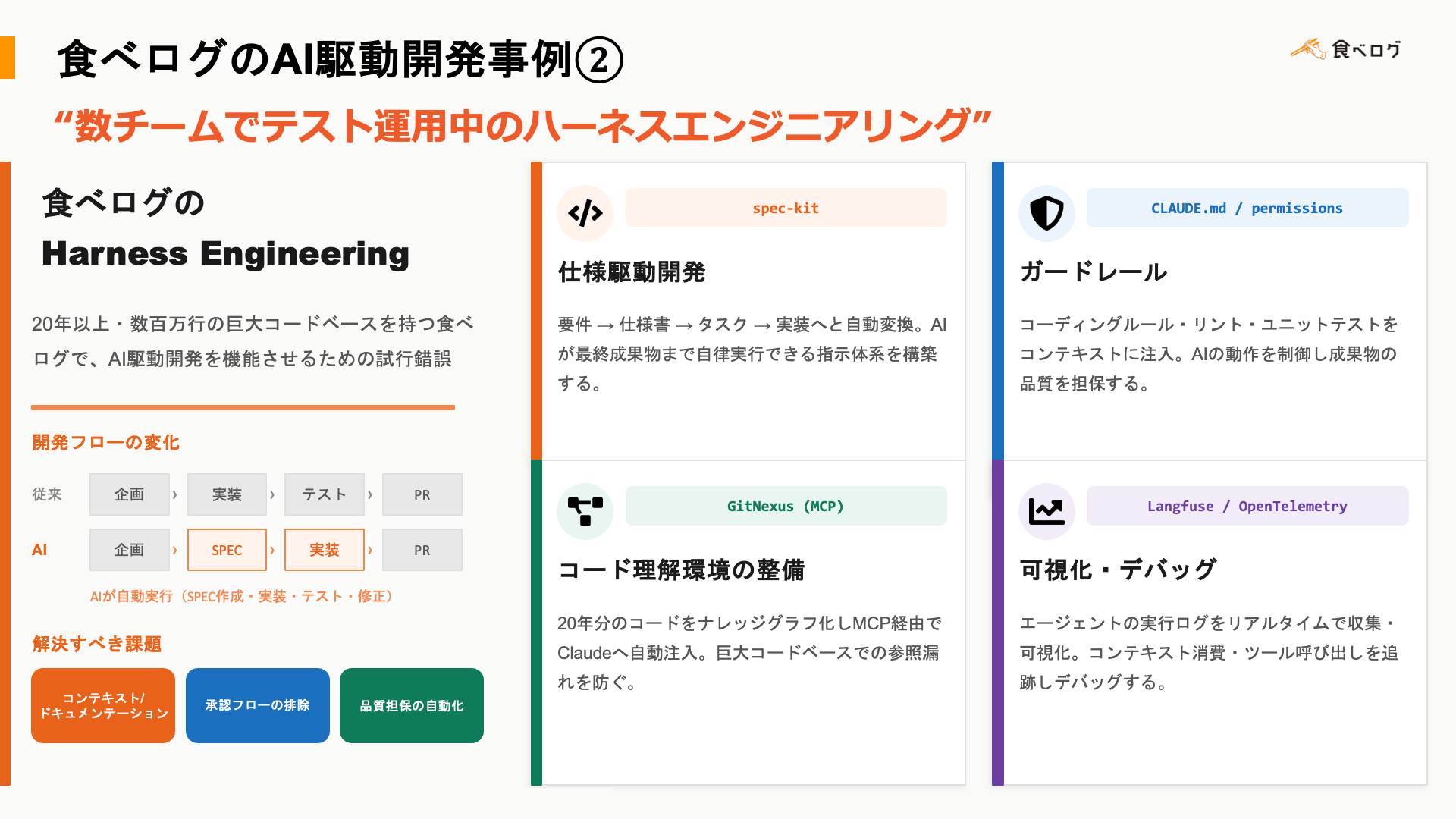The image size is (1456, 819).
Task: Click the chevron after SPEC in AI row
Action: [x=272, y=550]
